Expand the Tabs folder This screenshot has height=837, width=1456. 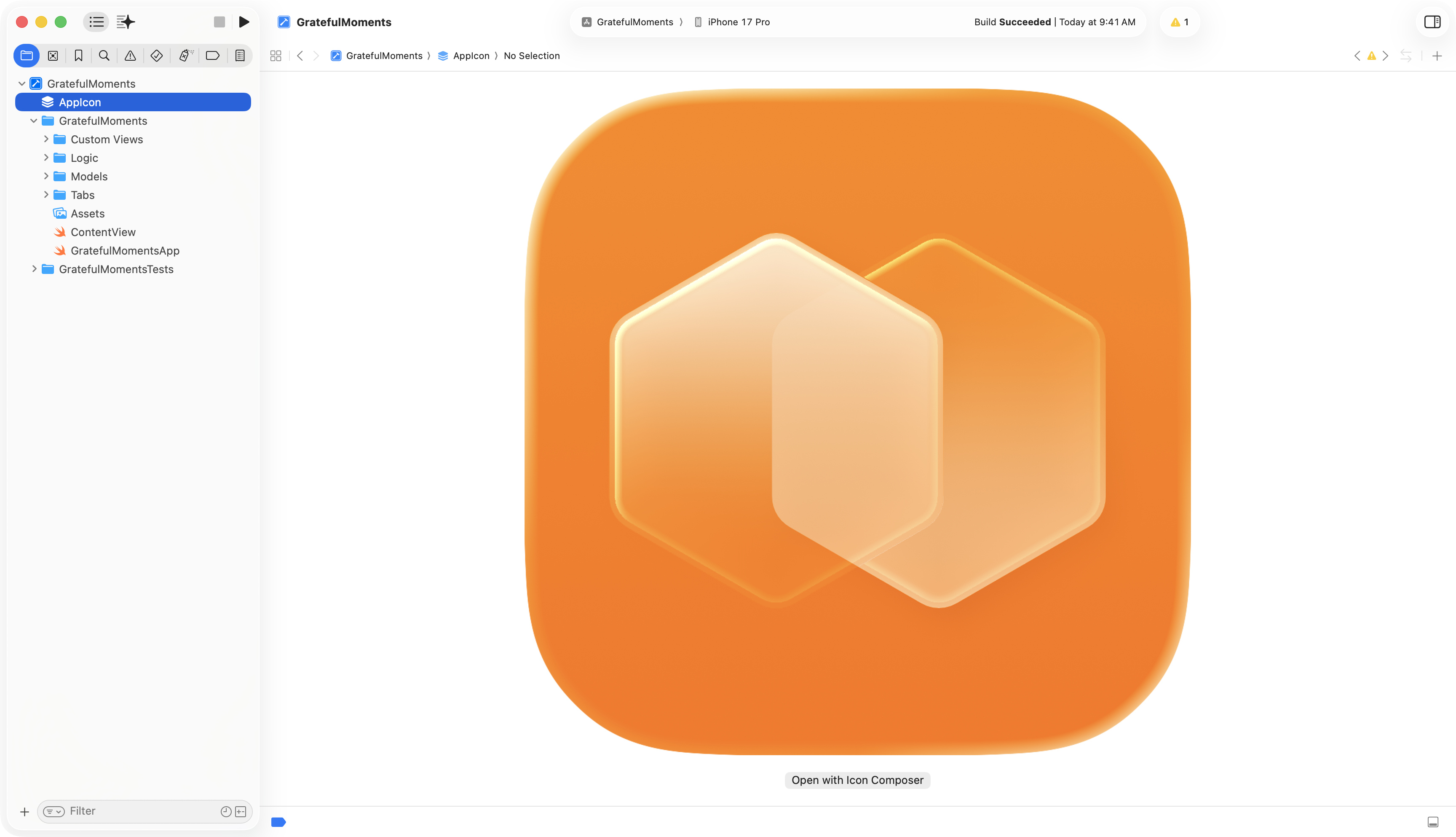click(46, 195)
